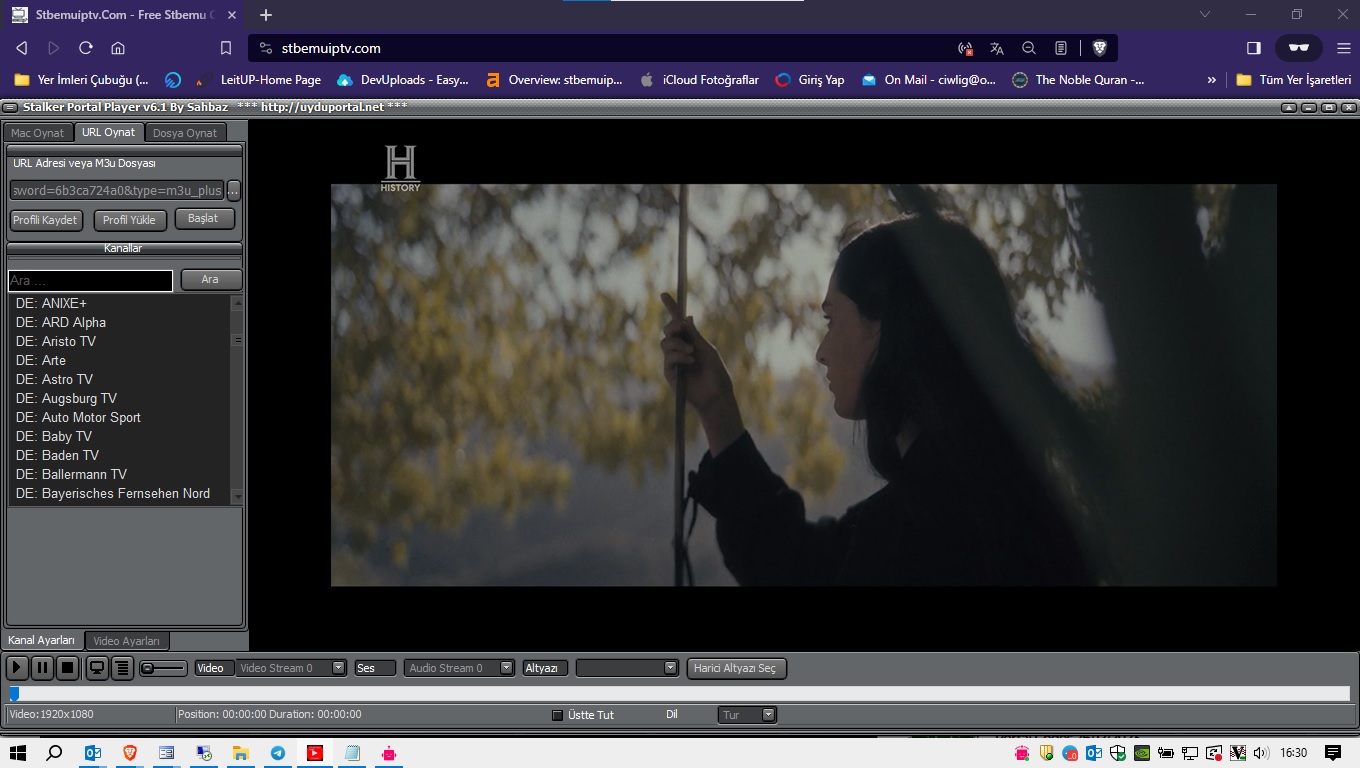Select channel DE: Astro TV
The width and height of the screenshot is (1360, 768).
[x=119, y=379]
